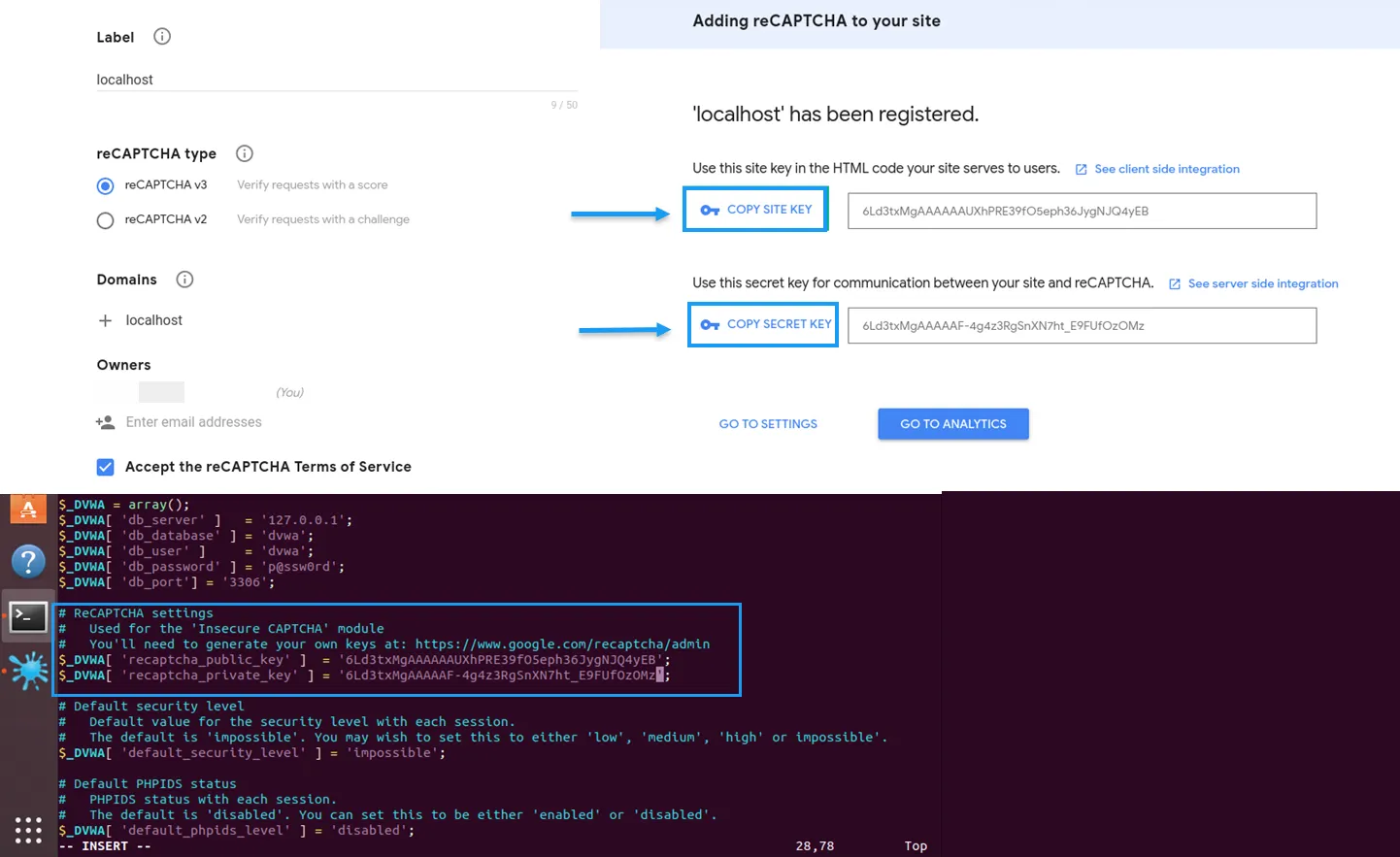Open the Label info icon
The image size is (1400, 857).
click(162, 37)
